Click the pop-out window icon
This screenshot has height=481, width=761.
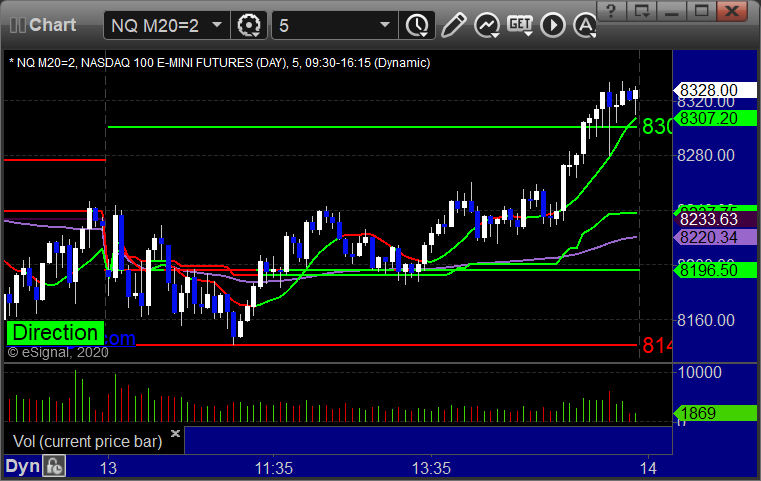coord(641,11)
